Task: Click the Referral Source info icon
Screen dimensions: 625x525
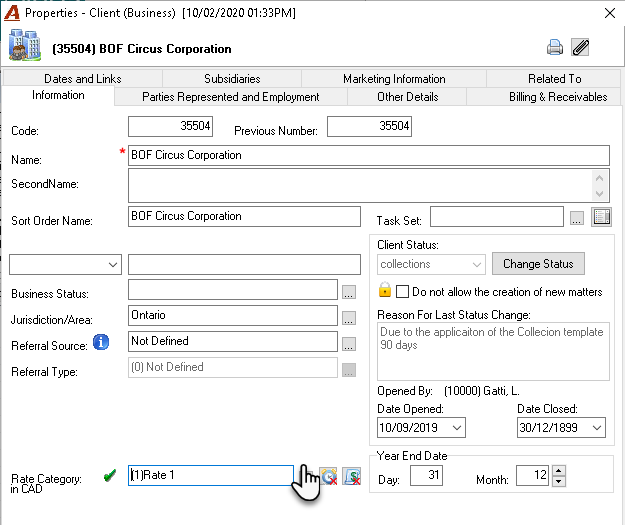Action: [101, 342]
